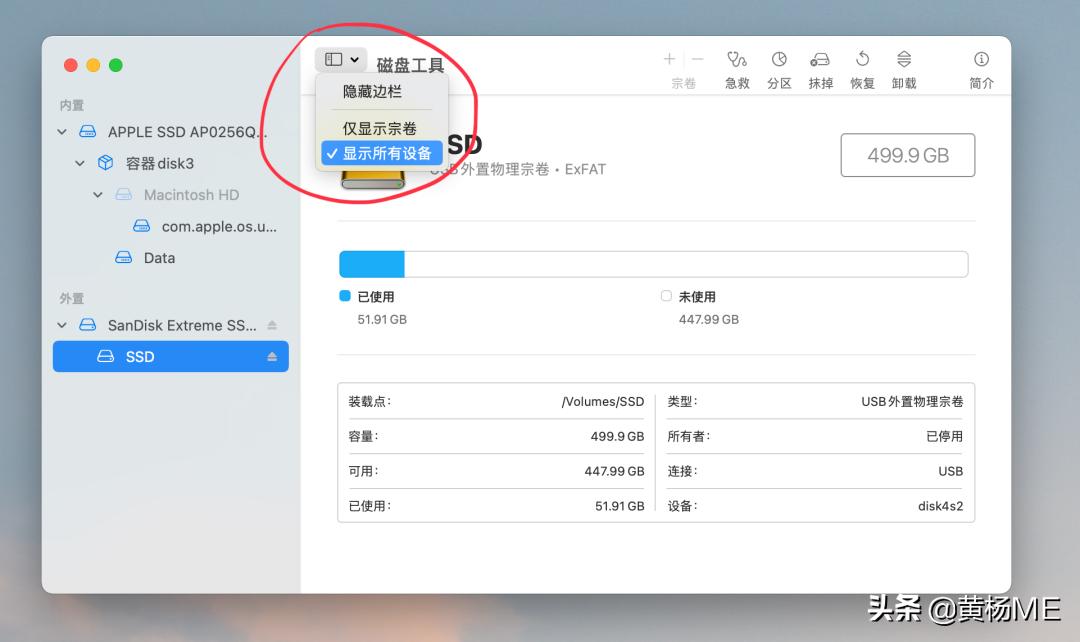Select the 磁盘工具 title text

click(410, 65)
